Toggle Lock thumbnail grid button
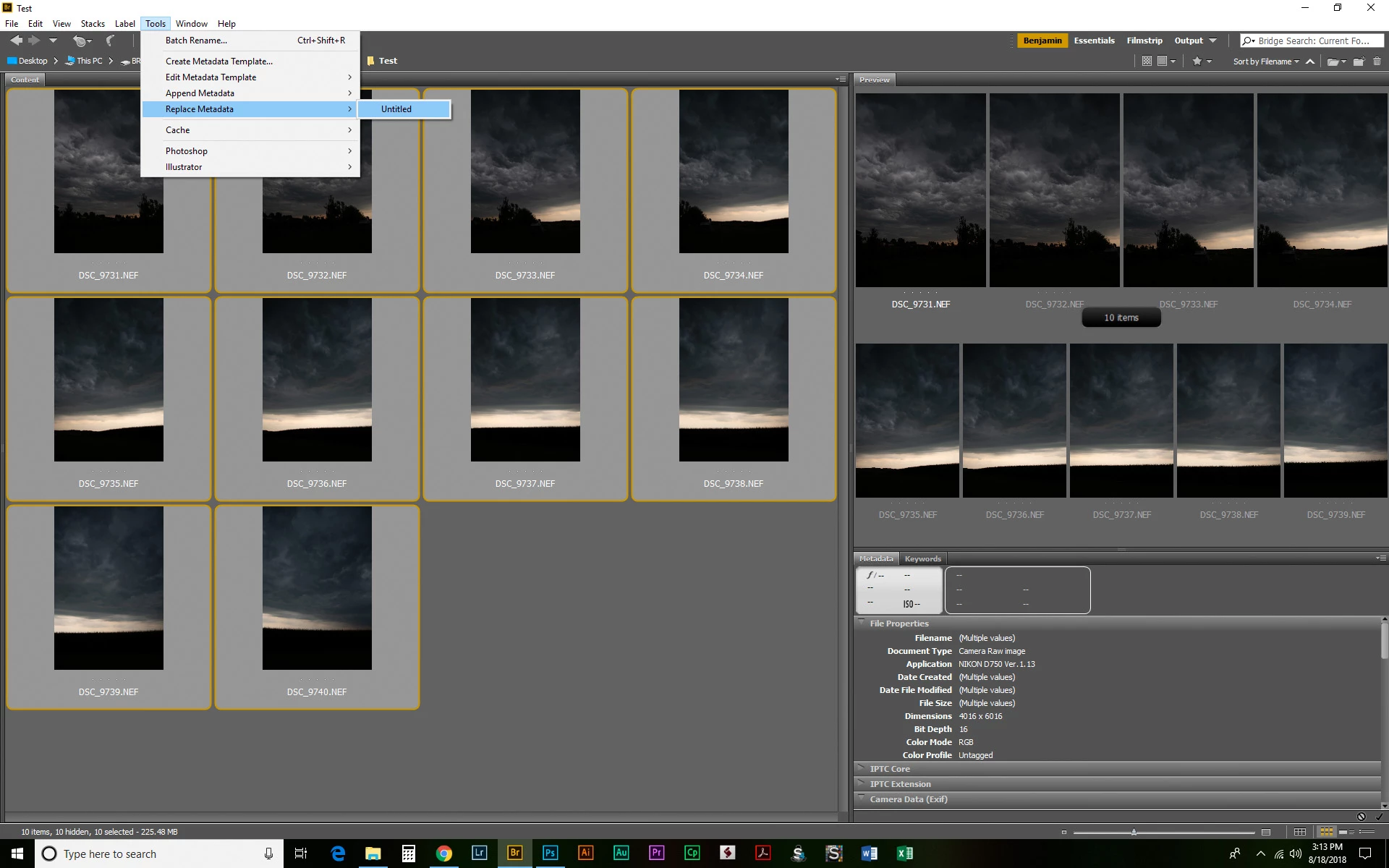This screenshot has height=868, width=1389. coord(1300,832)
